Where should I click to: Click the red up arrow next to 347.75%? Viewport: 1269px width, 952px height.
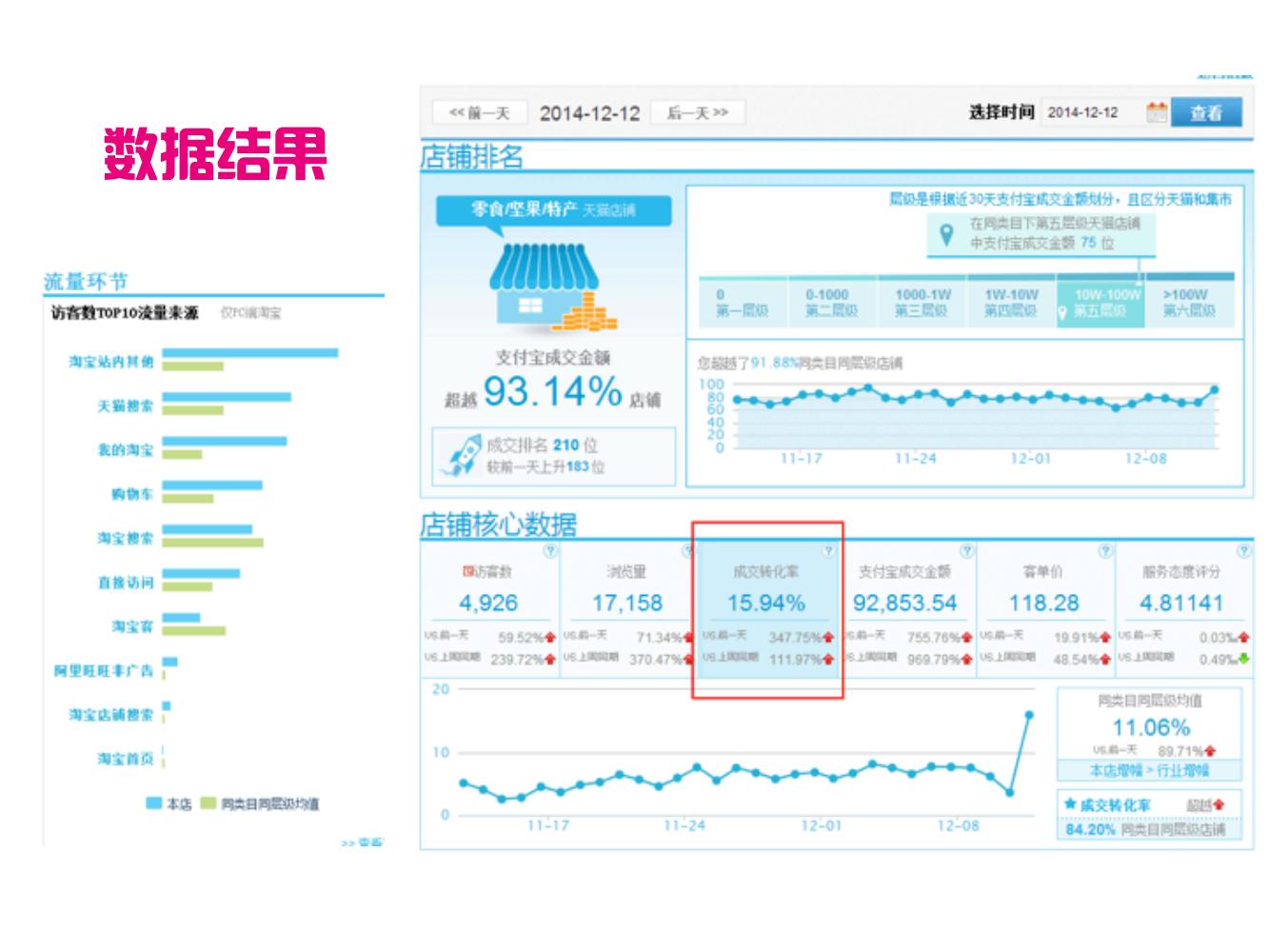827,639
